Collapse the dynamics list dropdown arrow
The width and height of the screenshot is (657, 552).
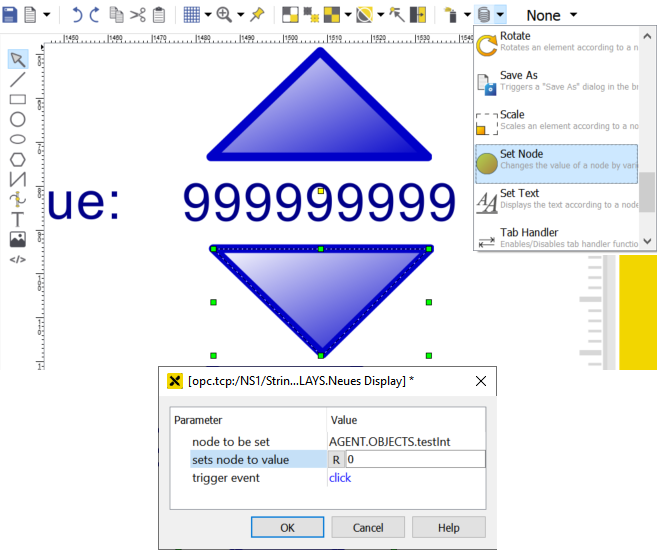point(500,15)
